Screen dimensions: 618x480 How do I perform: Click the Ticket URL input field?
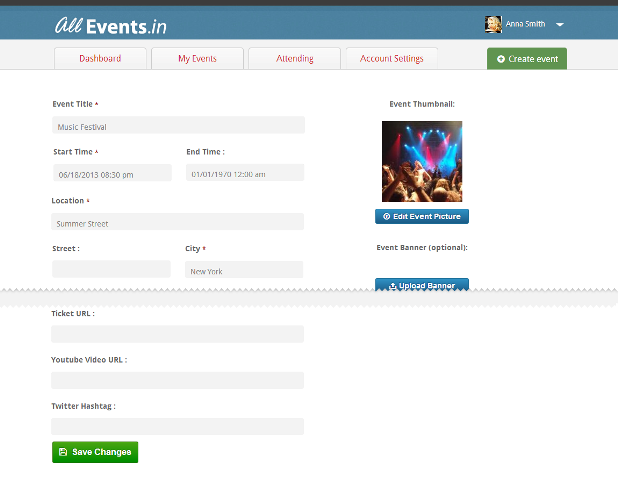coord(178,334)
